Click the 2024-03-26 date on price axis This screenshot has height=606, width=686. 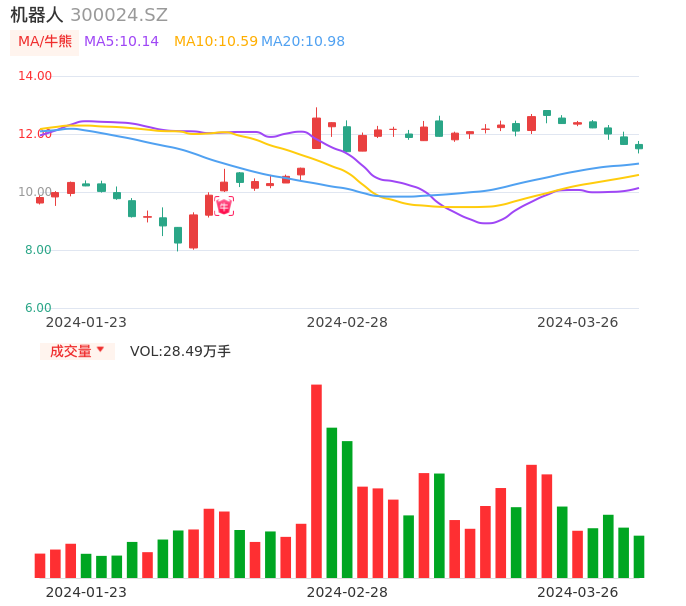click(x=578, y=322)
